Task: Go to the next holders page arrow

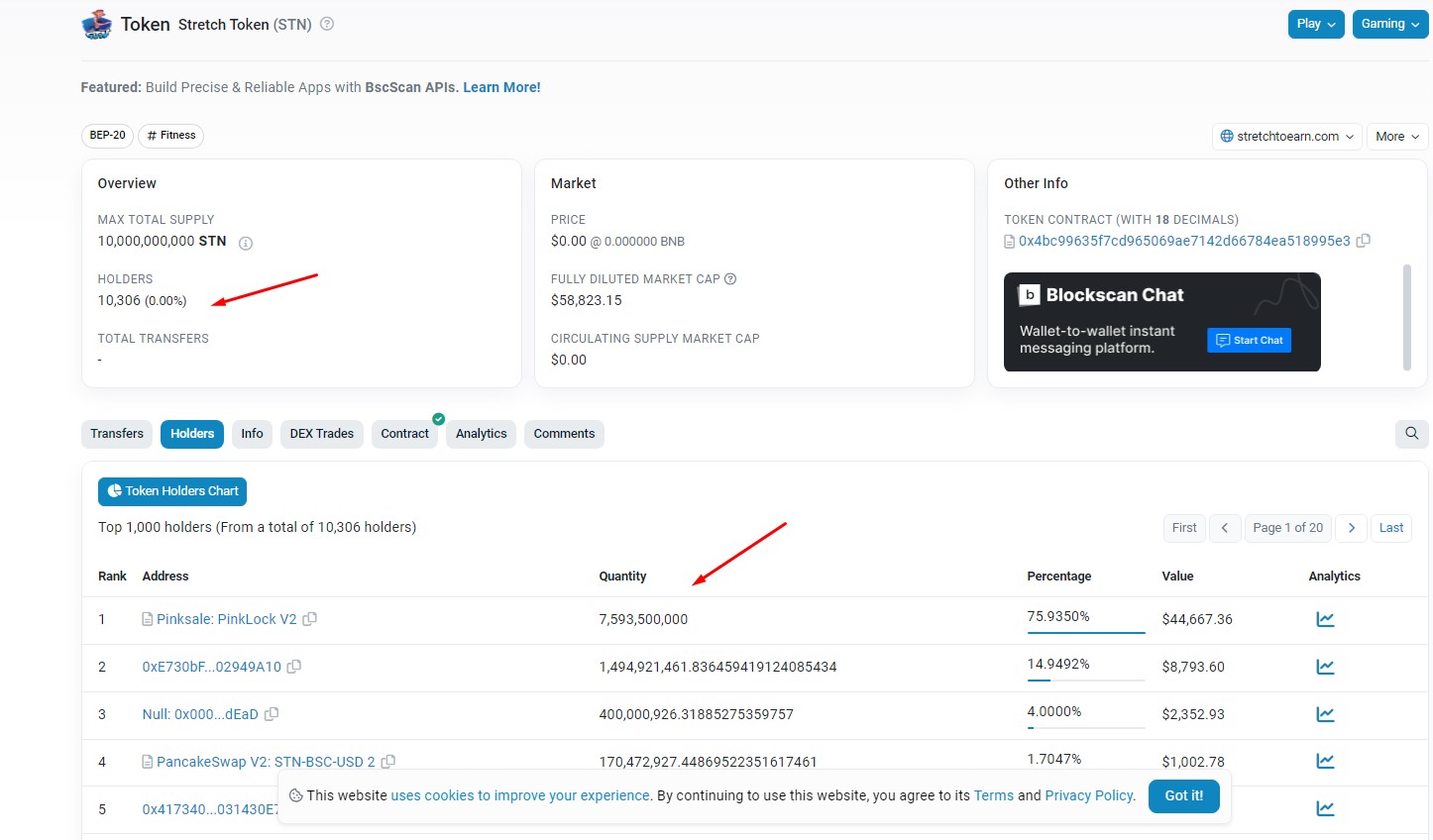Action: coord(1352,528)
